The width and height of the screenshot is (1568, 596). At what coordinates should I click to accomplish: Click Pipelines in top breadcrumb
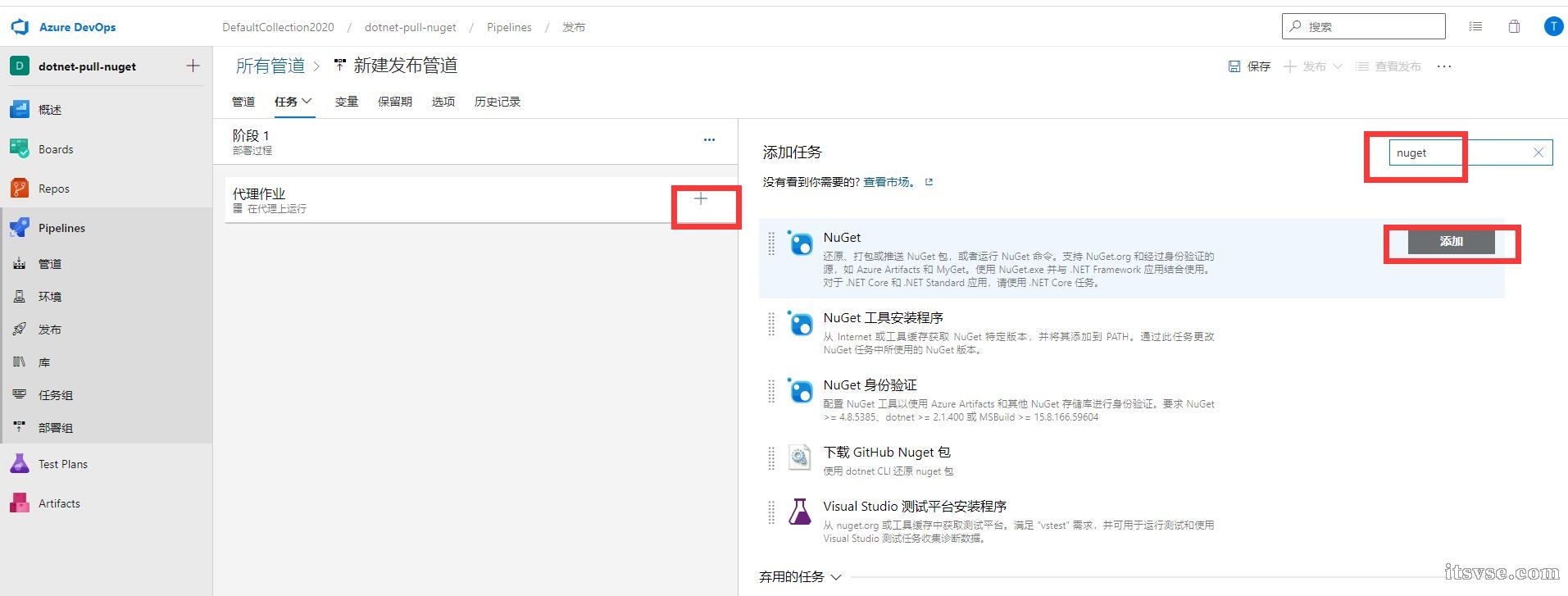(x=509, y=27)
